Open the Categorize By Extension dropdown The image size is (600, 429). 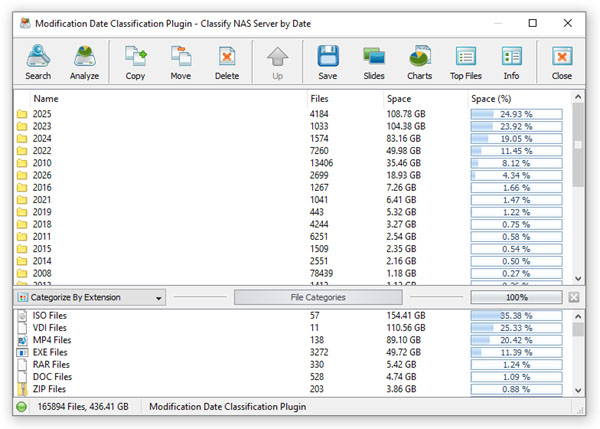coord(90,297)
